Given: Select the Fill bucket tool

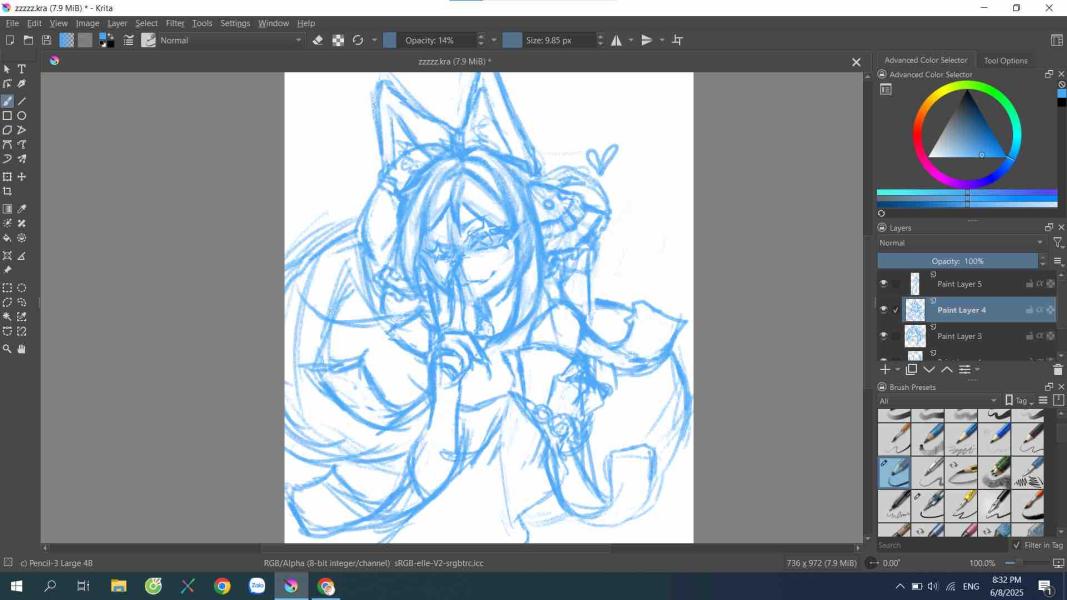Looking at the screenshot, I should pos(7,238).
